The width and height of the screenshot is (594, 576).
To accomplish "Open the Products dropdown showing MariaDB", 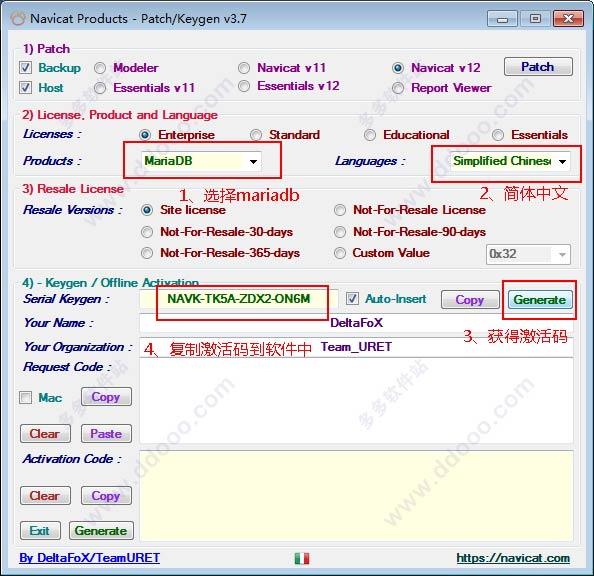I will coord(201,161).
